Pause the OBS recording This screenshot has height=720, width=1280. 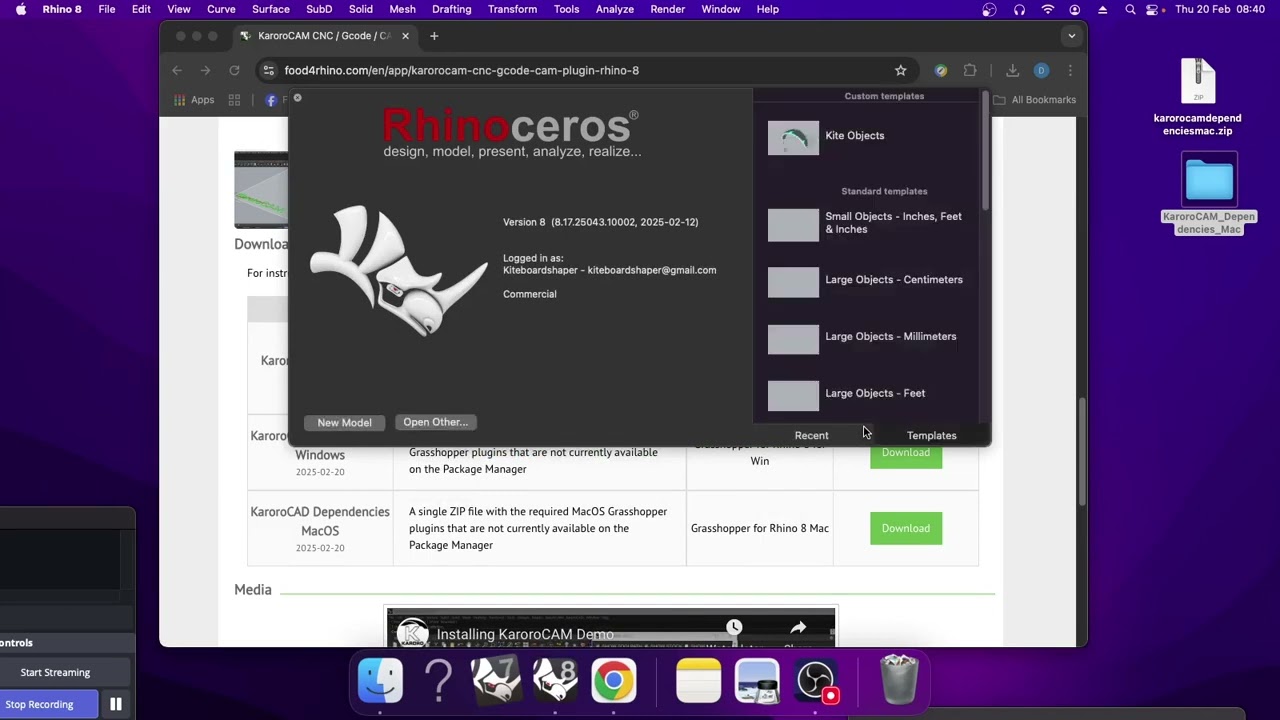coord(116,704)
